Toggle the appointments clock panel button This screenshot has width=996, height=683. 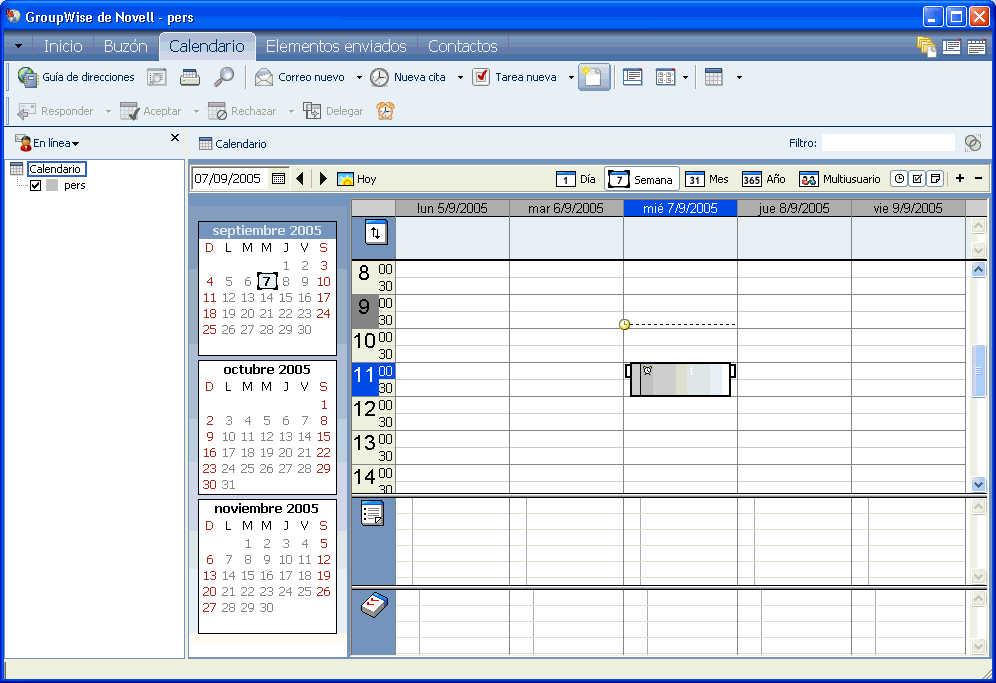pos(899,179)
